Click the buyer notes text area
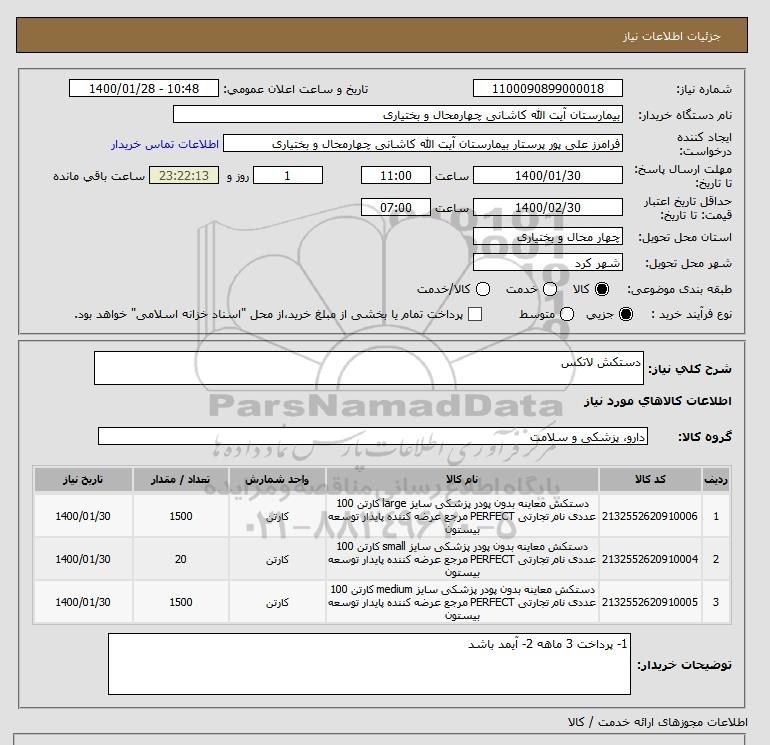This screenshot has width=770, height=745. pyautogui.click(x=369, y=664)
